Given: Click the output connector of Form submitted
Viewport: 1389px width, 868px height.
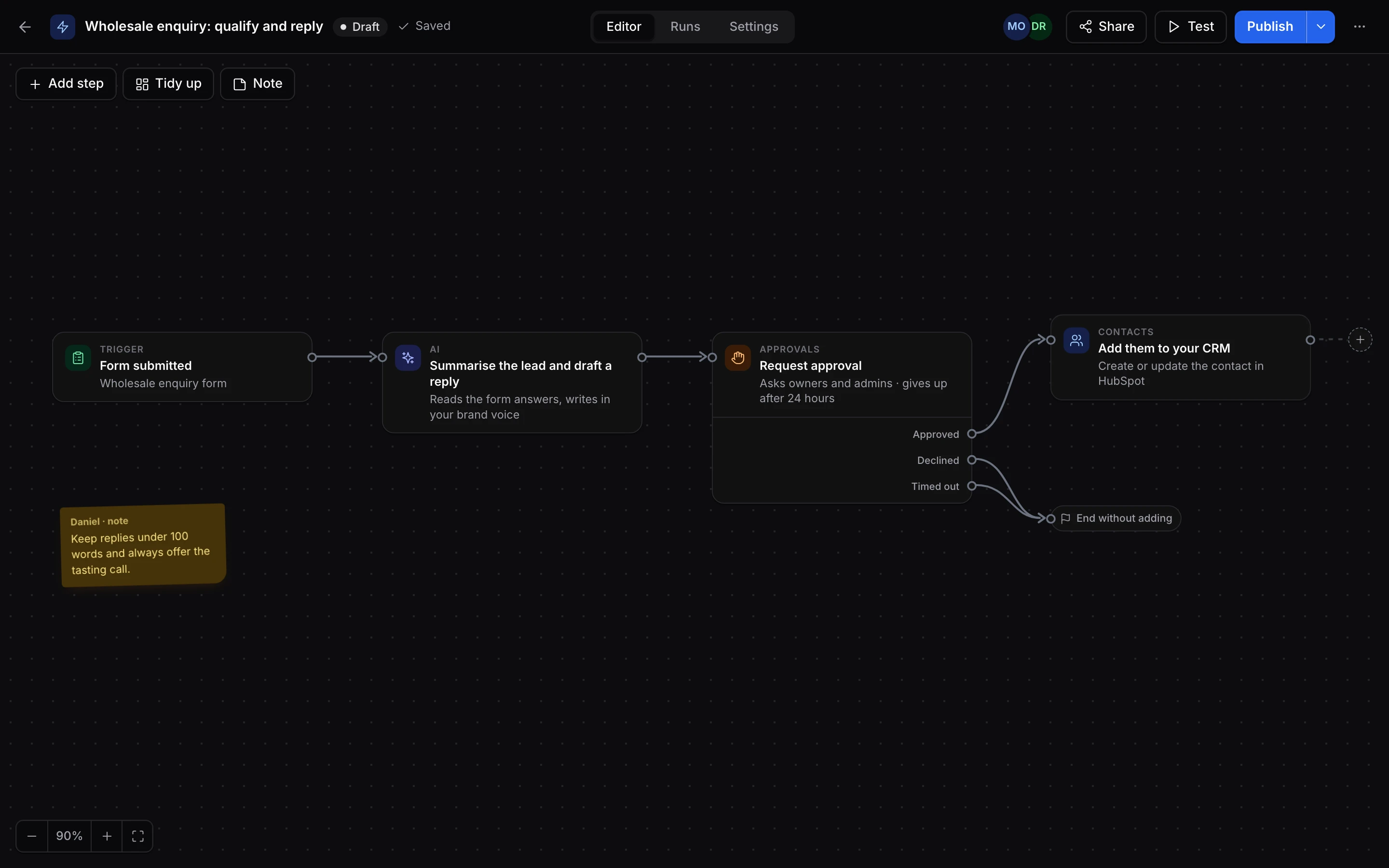Looking at the screenshot, I should 312,358.
